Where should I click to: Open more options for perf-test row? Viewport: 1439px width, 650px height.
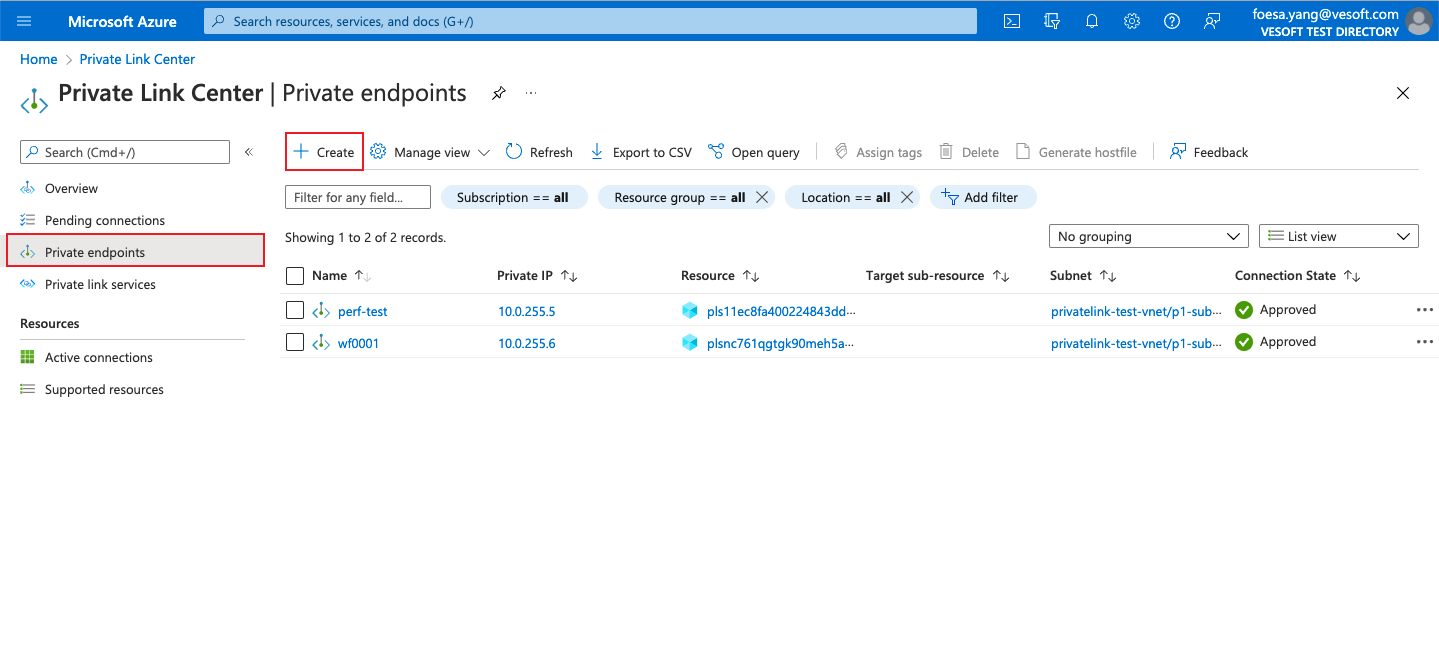pos(1425,310)
